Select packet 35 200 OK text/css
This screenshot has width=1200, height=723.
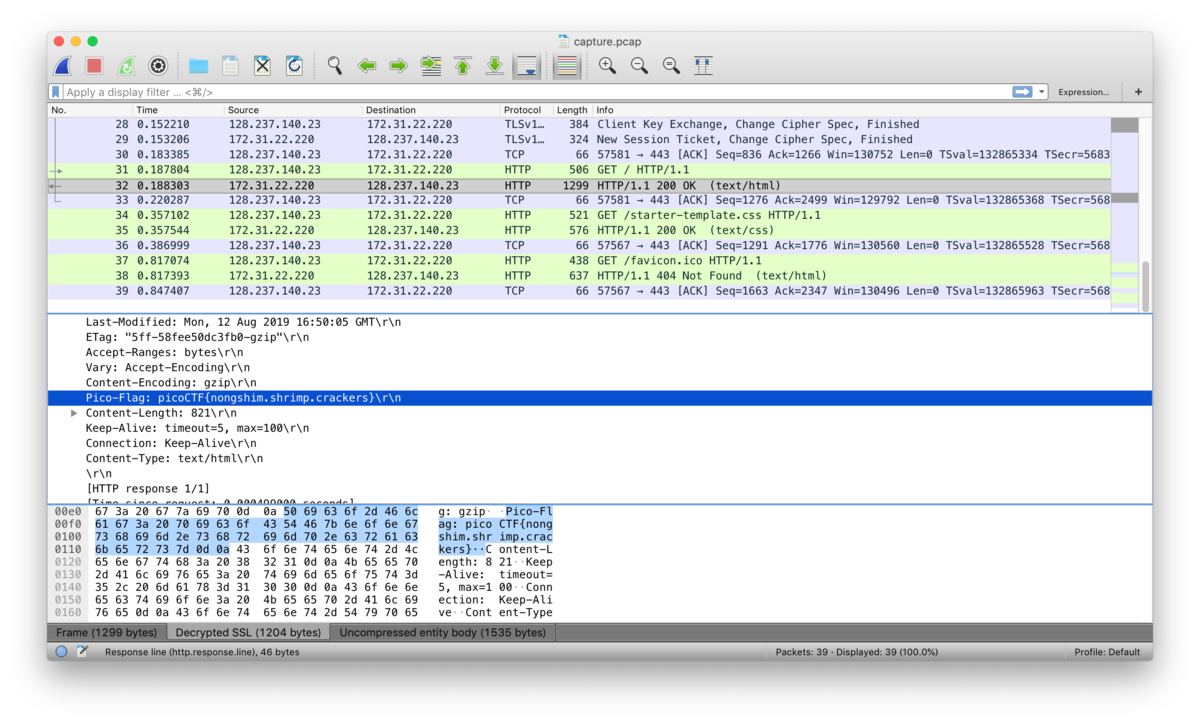[x=579, y=230]
